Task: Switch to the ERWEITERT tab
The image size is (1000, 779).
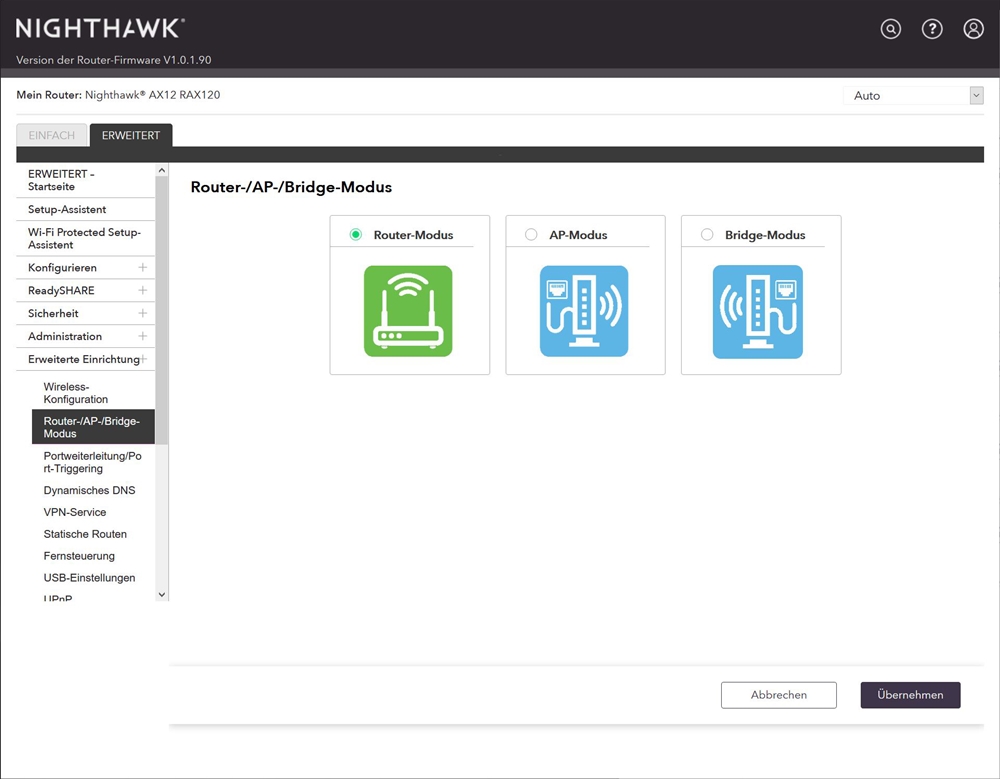Action: coord(131,136)
